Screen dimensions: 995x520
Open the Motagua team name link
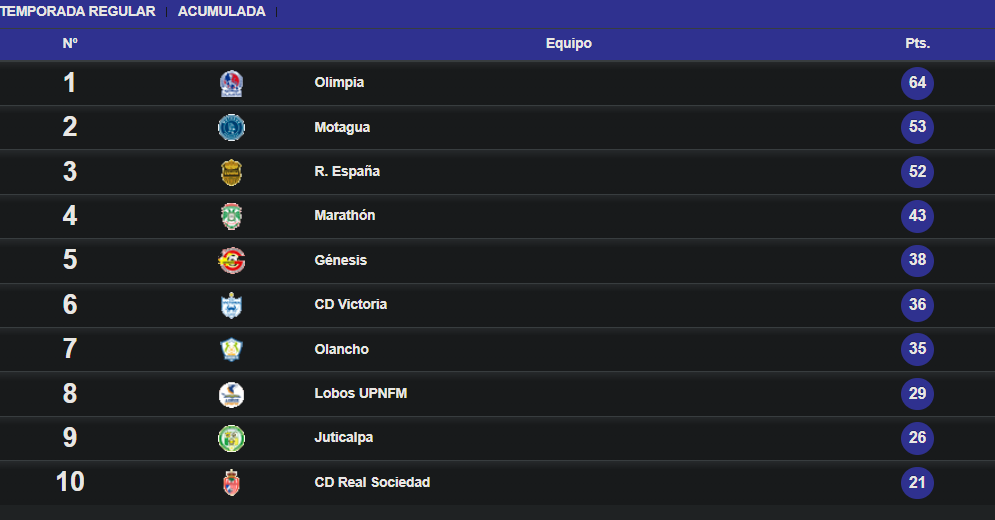point(342,127)
